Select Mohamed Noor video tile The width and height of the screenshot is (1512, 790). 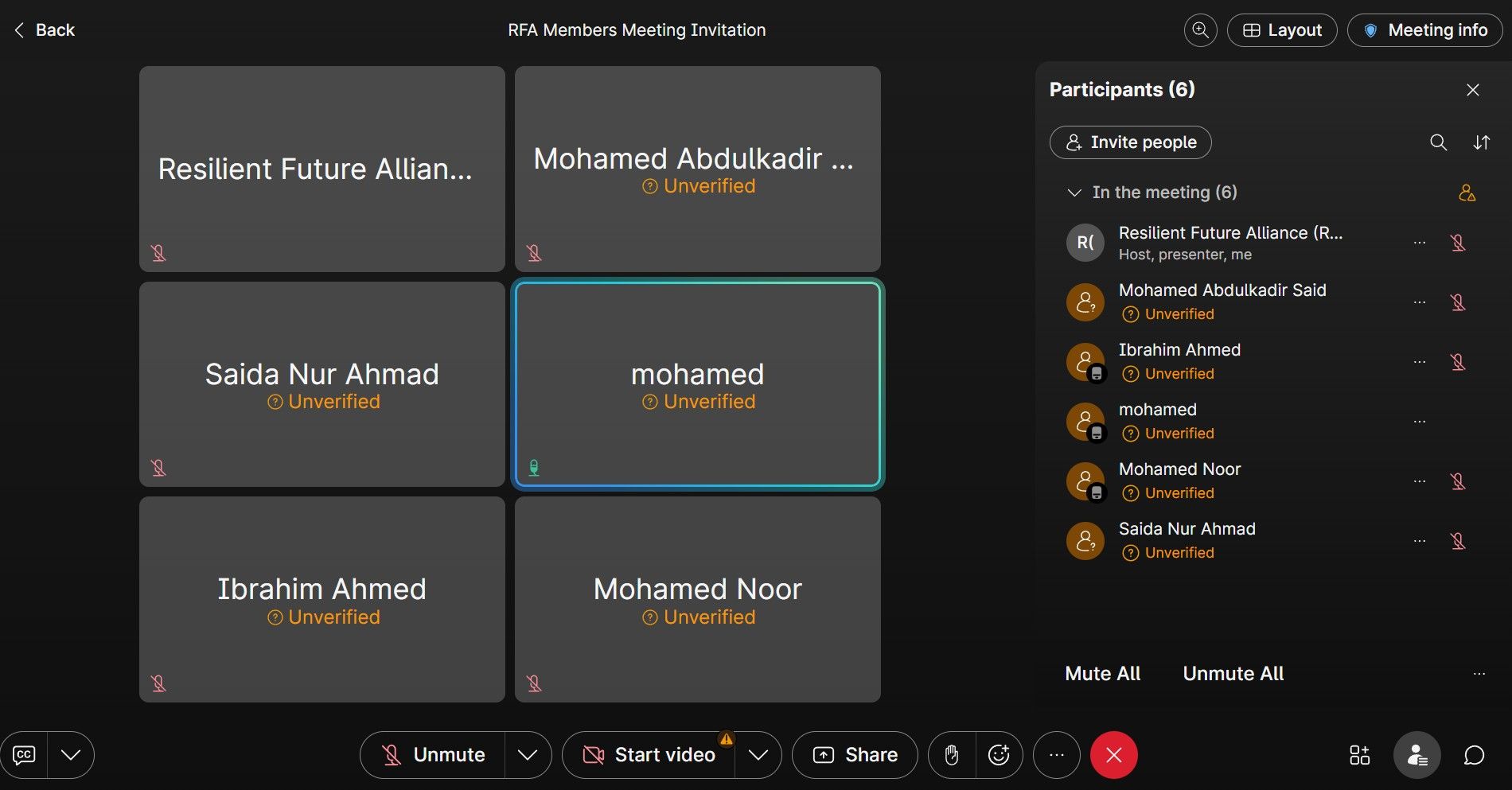[698, 600]
